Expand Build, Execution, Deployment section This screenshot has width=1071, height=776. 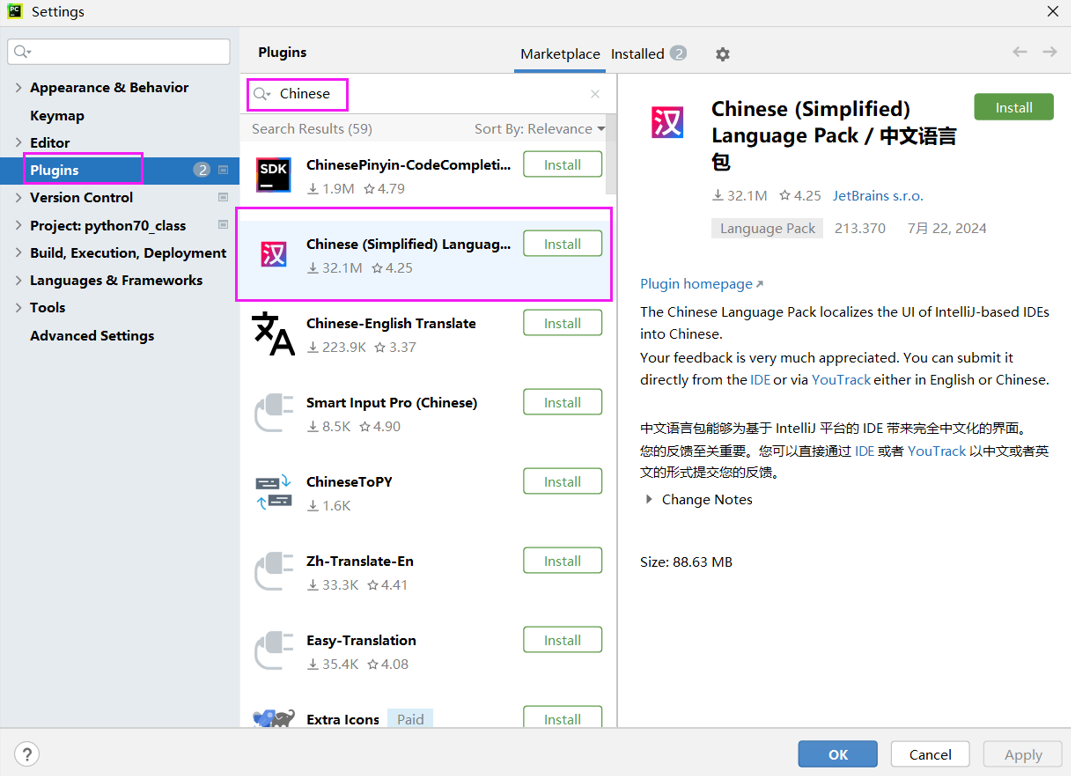pos(18,252)
